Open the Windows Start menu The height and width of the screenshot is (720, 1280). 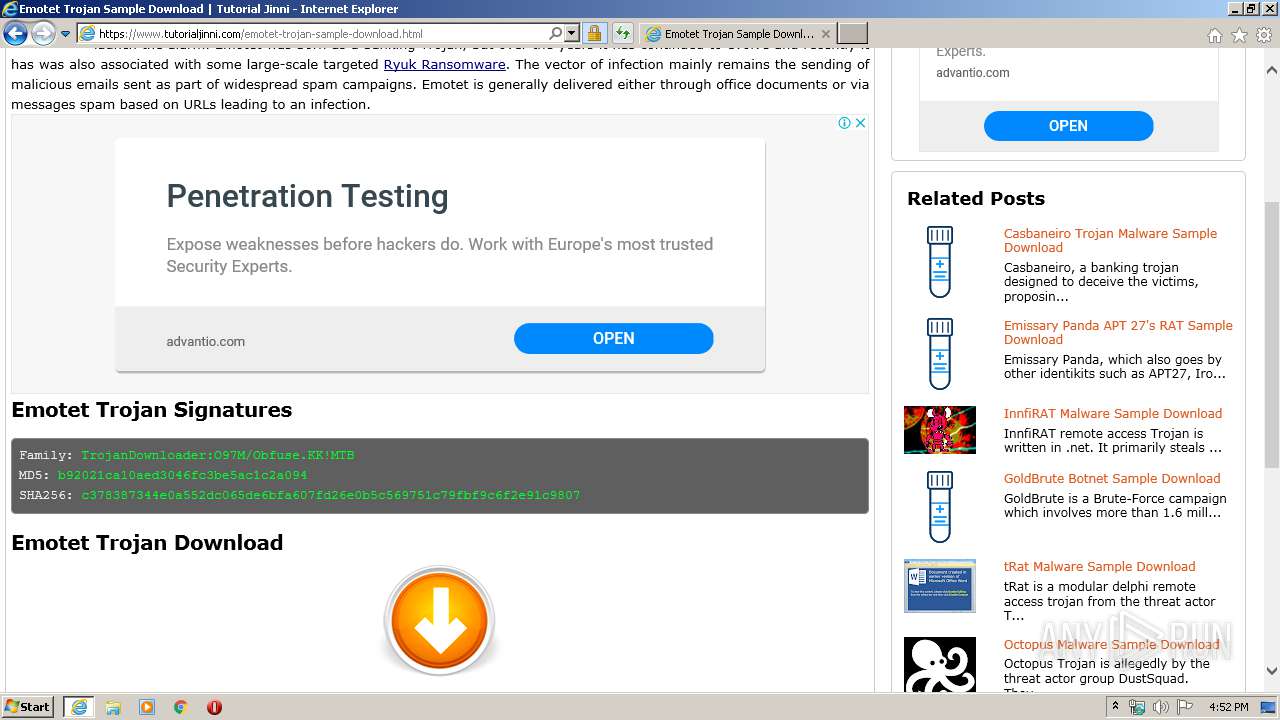pyautogui.click(x=28, y=706)
